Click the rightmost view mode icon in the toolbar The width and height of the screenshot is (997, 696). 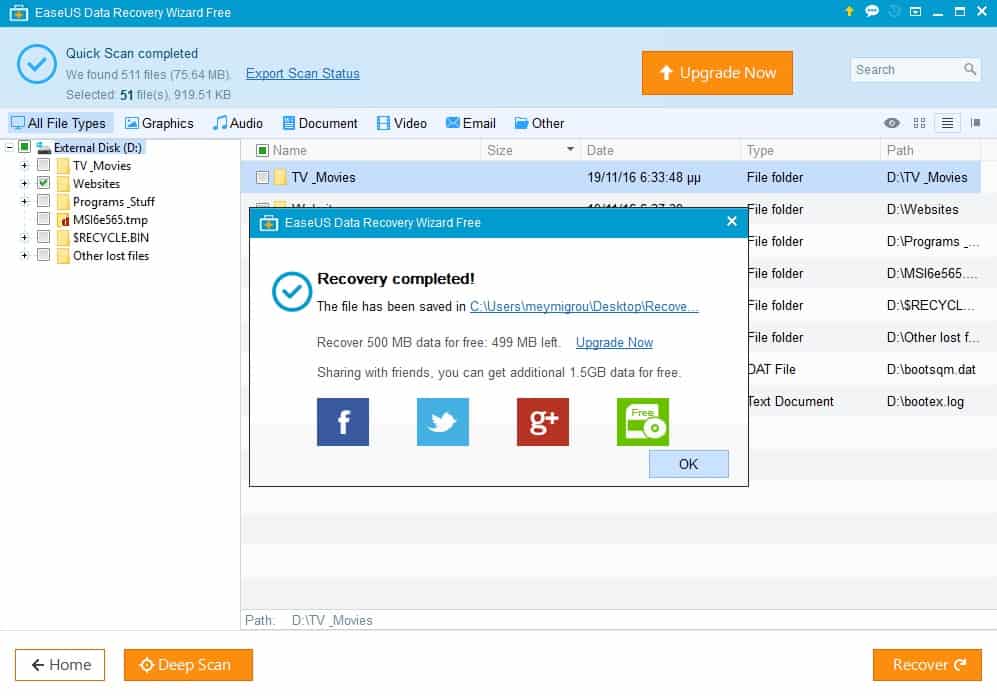(x=975, y=123)
